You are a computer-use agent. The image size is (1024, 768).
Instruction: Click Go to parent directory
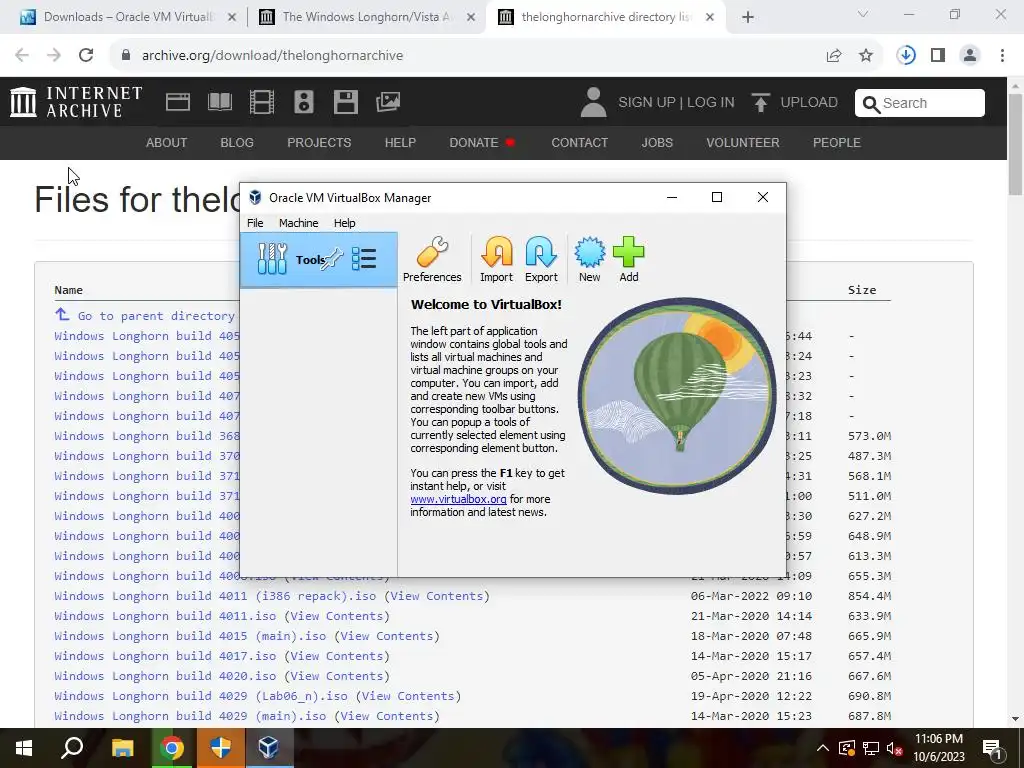click(x=156, y=316)
